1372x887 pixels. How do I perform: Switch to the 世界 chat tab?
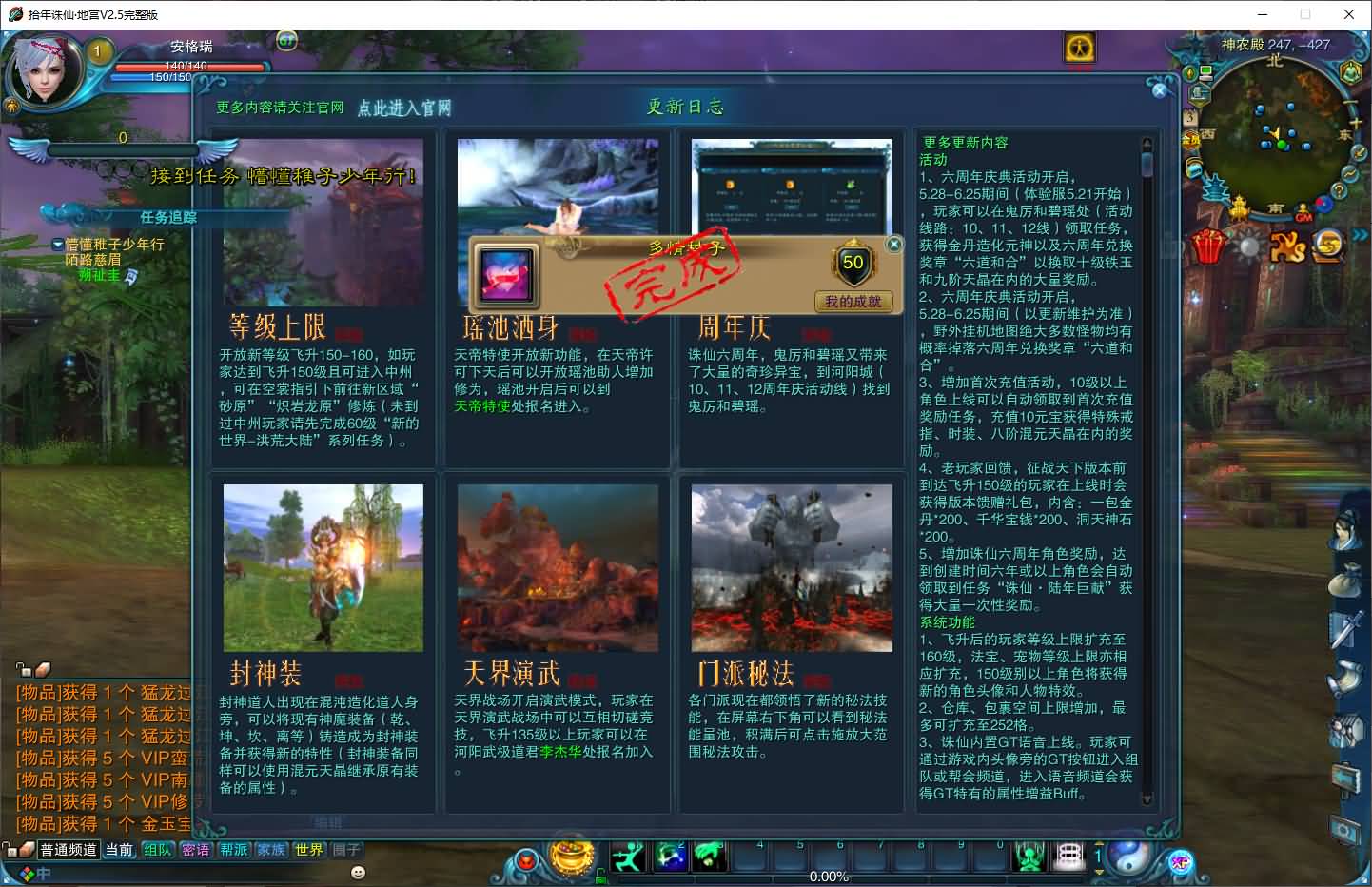(x=310, y=850)
